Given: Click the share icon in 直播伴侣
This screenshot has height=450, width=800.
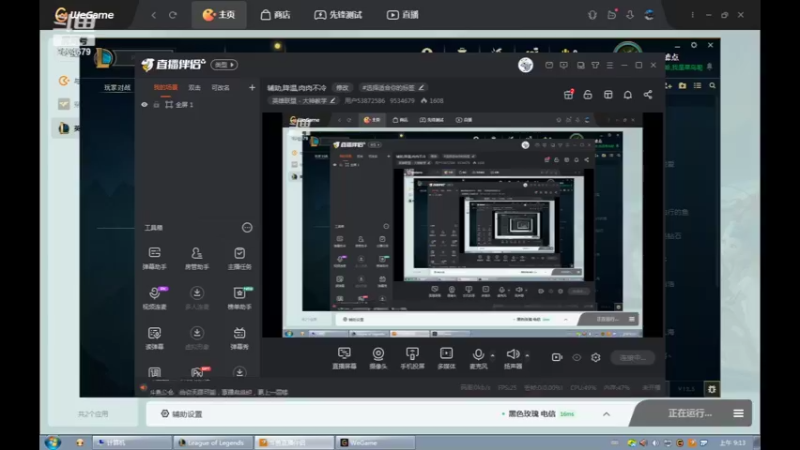Looking at the screenshot, I should coord(647,95).
